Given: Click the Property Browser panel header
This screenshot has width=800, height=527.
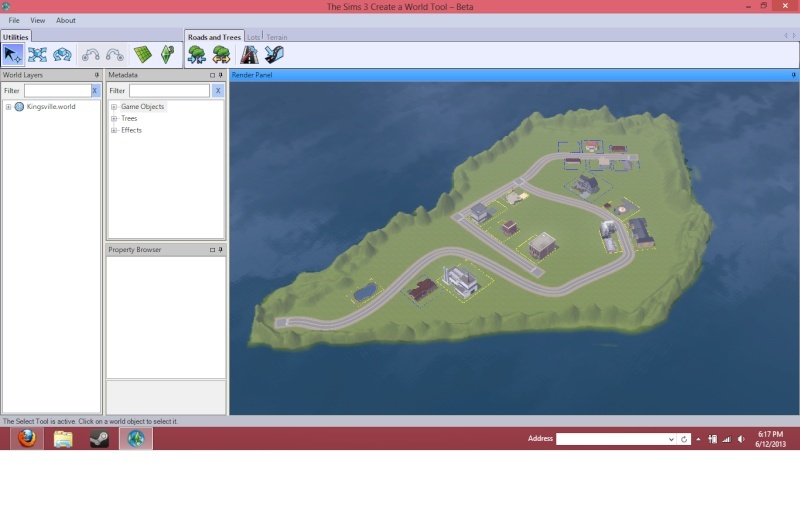Looking at the screenshot, I should [x=165, y=250].
